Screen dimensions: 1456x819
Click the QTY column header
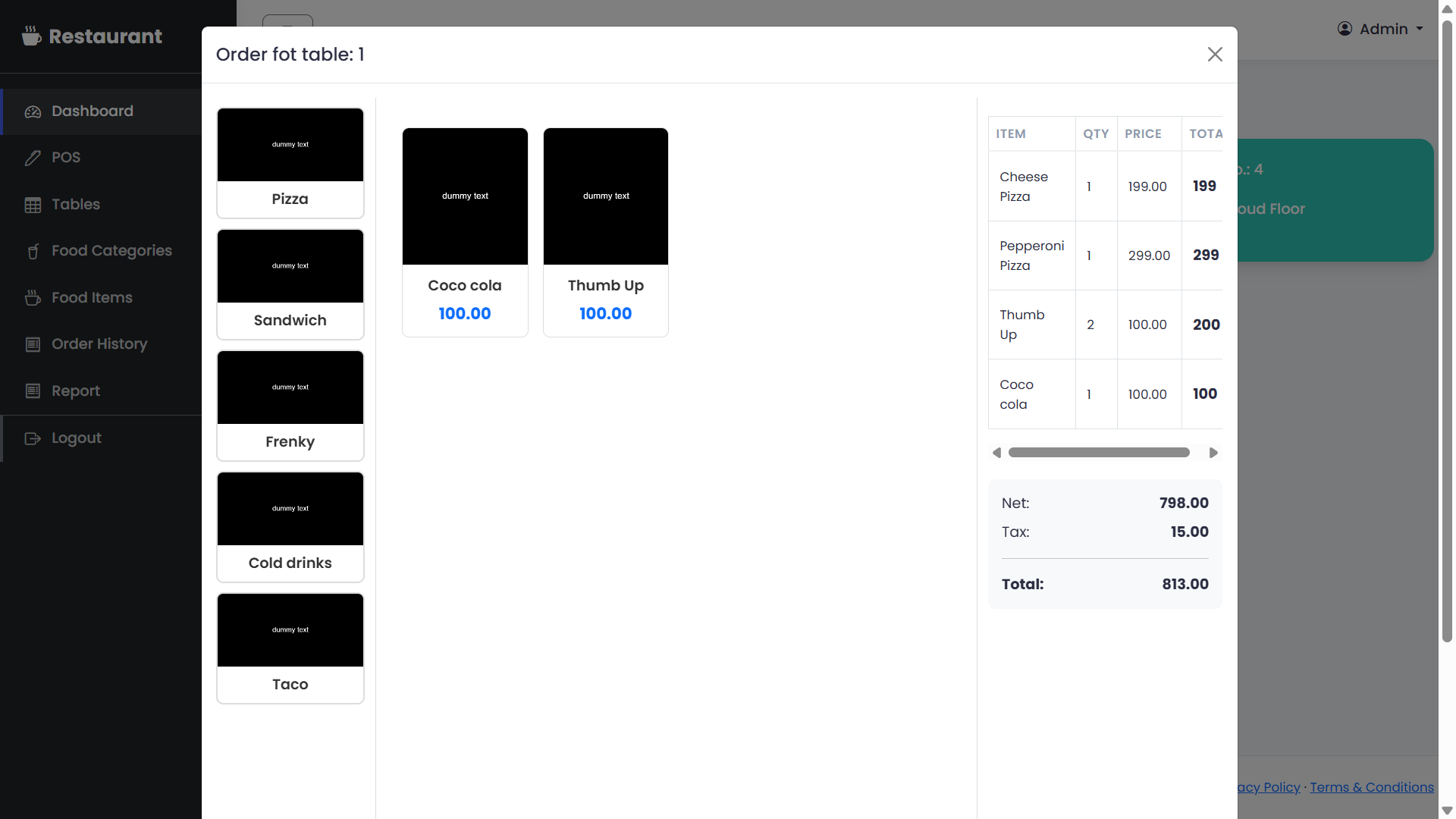[x=1096, y=133]
